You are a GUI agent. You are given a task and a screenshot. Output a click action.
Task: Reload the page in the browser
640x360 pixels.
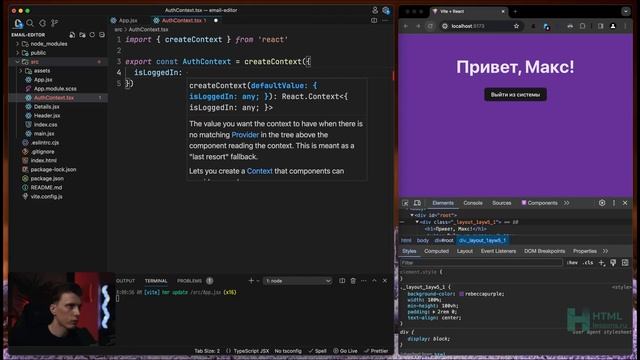click(x=430, y=26)
